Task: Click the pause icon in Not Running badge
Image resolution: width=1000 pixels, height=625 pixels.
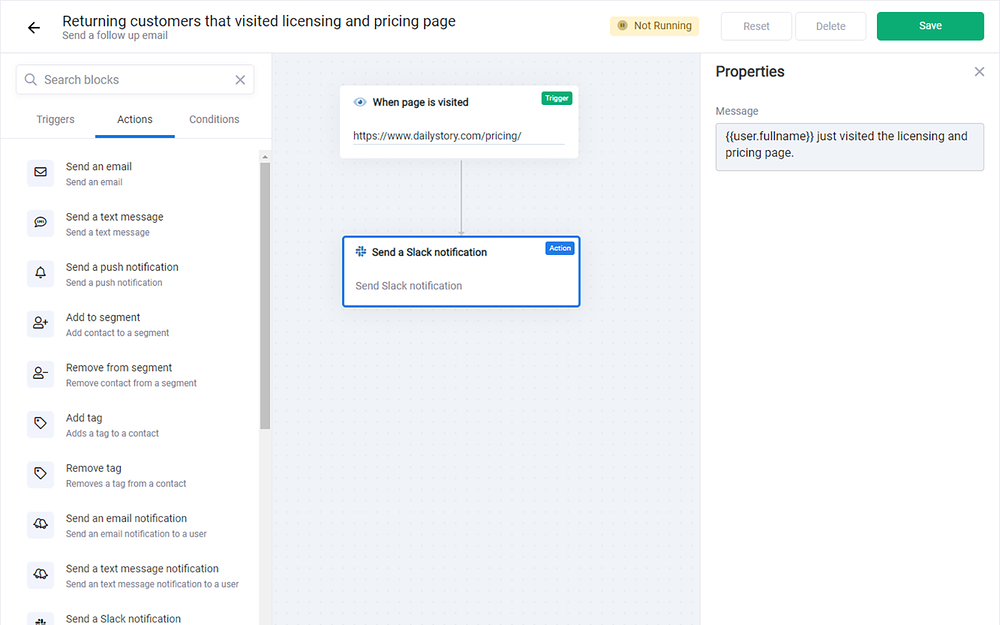Action: click(x=622, y=26)
